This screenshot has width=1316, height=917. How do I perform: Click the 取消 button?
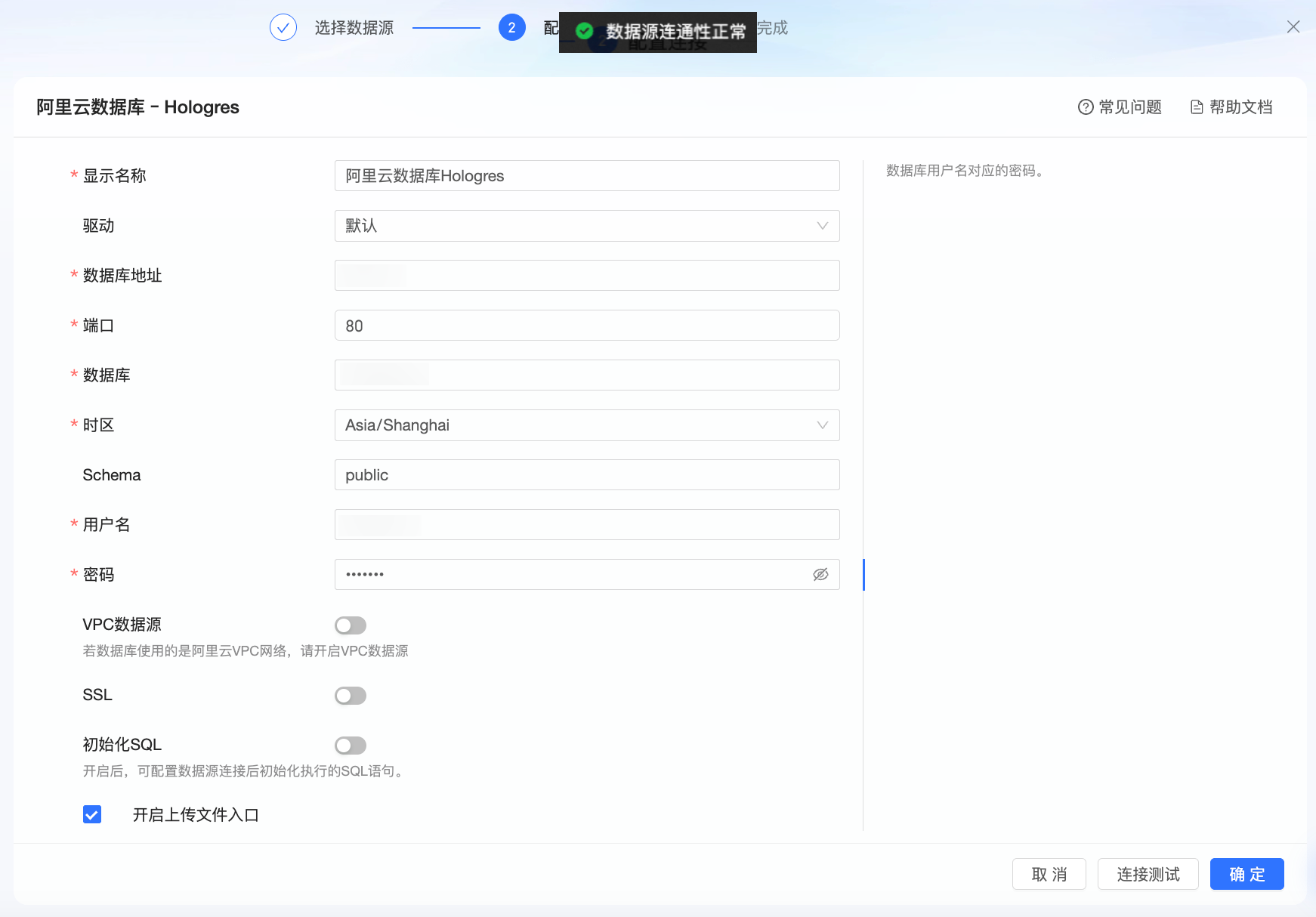click(x=1049, y=874)
